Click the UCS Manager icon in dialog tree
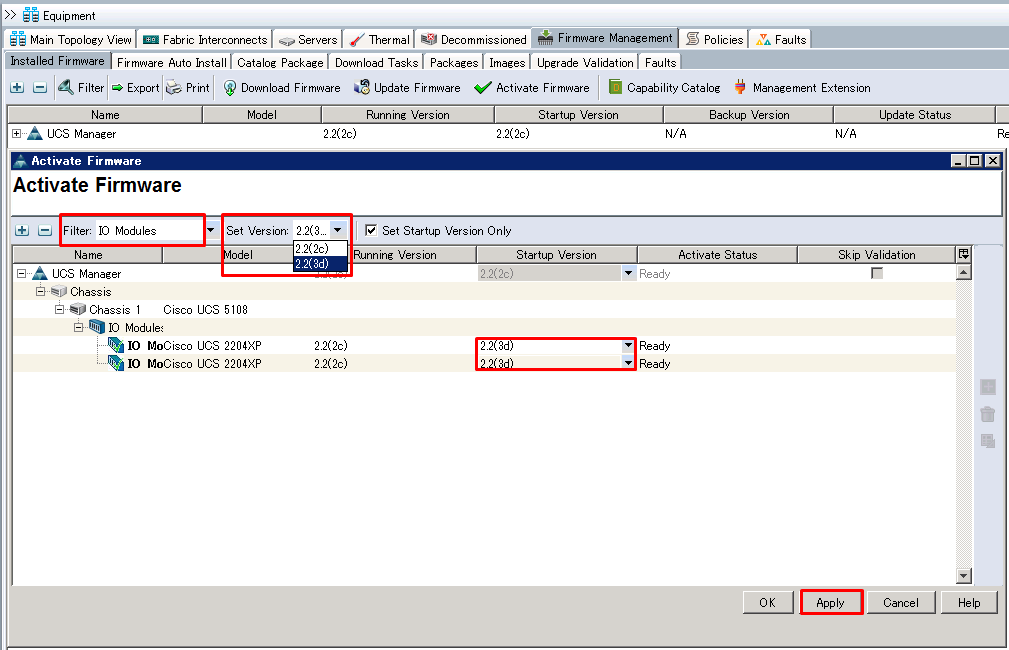Image resolution: width=1009 pixels, height=650 pixels. coord(40,274)
